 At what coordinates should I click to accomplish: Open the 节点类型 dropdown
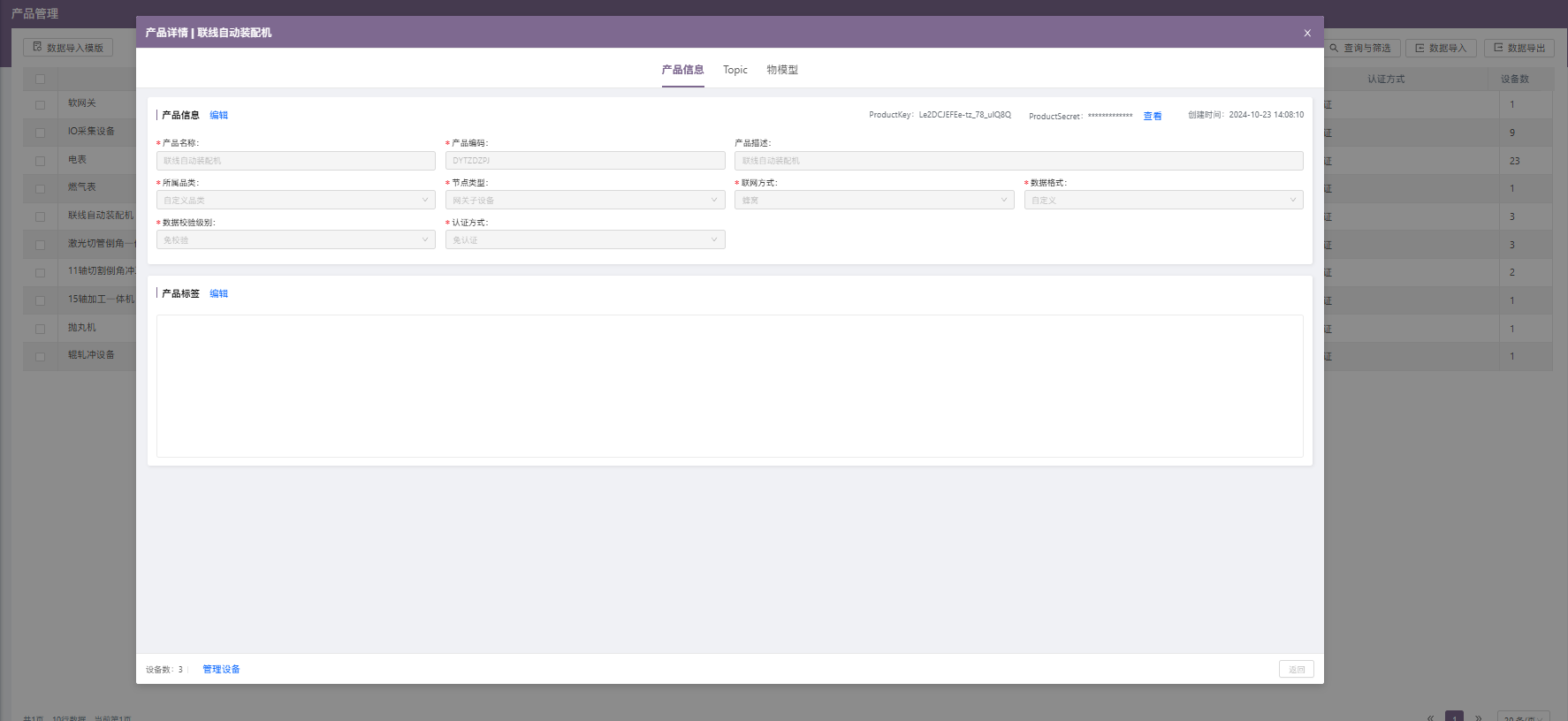coord(584,201)
